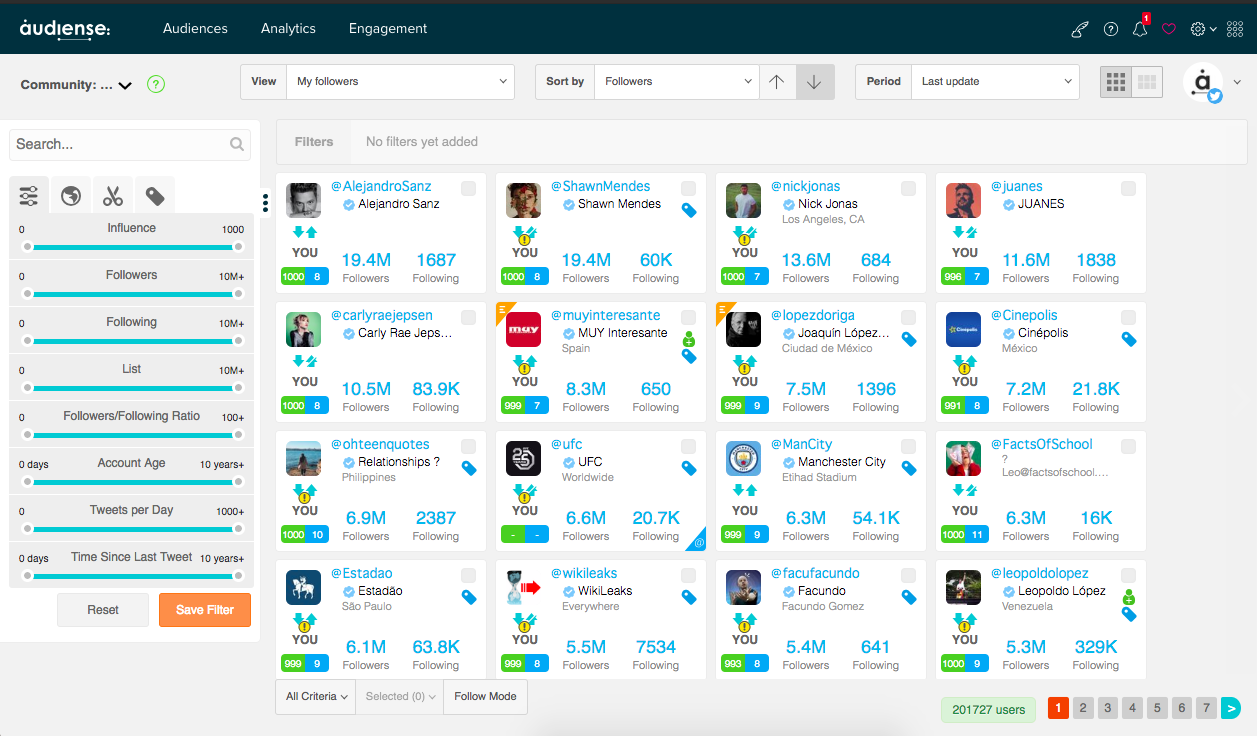Select the sliders filter tab
This screenshot has height=736, width=1257.
(29, 195)
